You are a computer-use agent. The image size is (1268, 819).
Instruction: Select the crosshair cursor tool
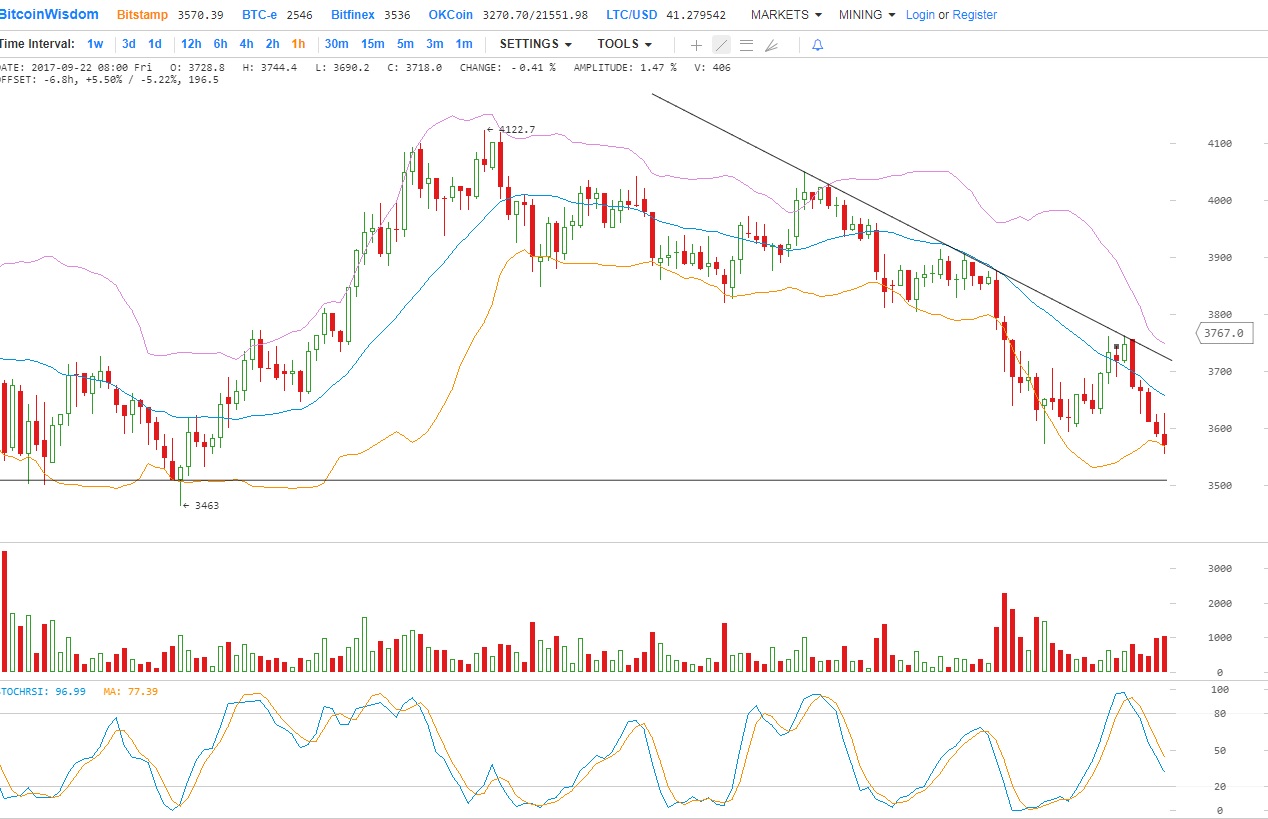pos(696,45)
